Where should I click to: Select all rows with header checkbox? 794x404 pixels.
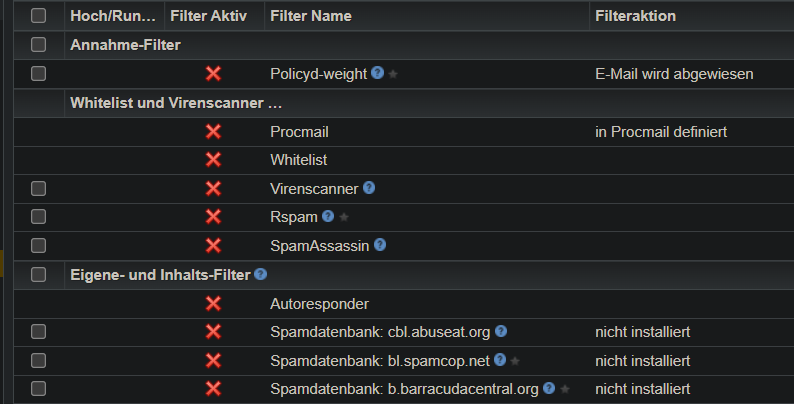click(x=39, y=16)
